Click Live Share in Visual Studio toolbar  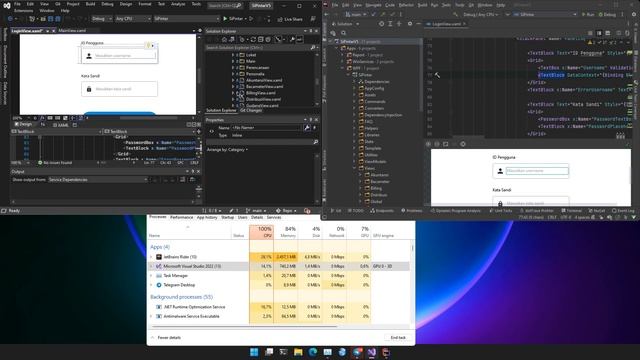(290, 19)
